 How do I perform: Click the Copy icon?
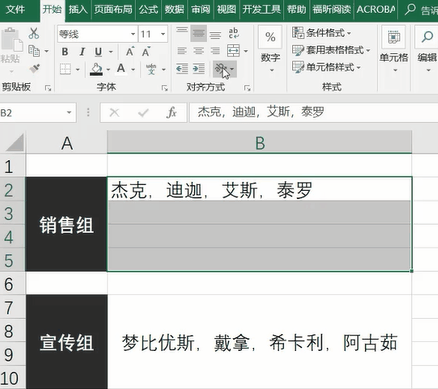34,51
